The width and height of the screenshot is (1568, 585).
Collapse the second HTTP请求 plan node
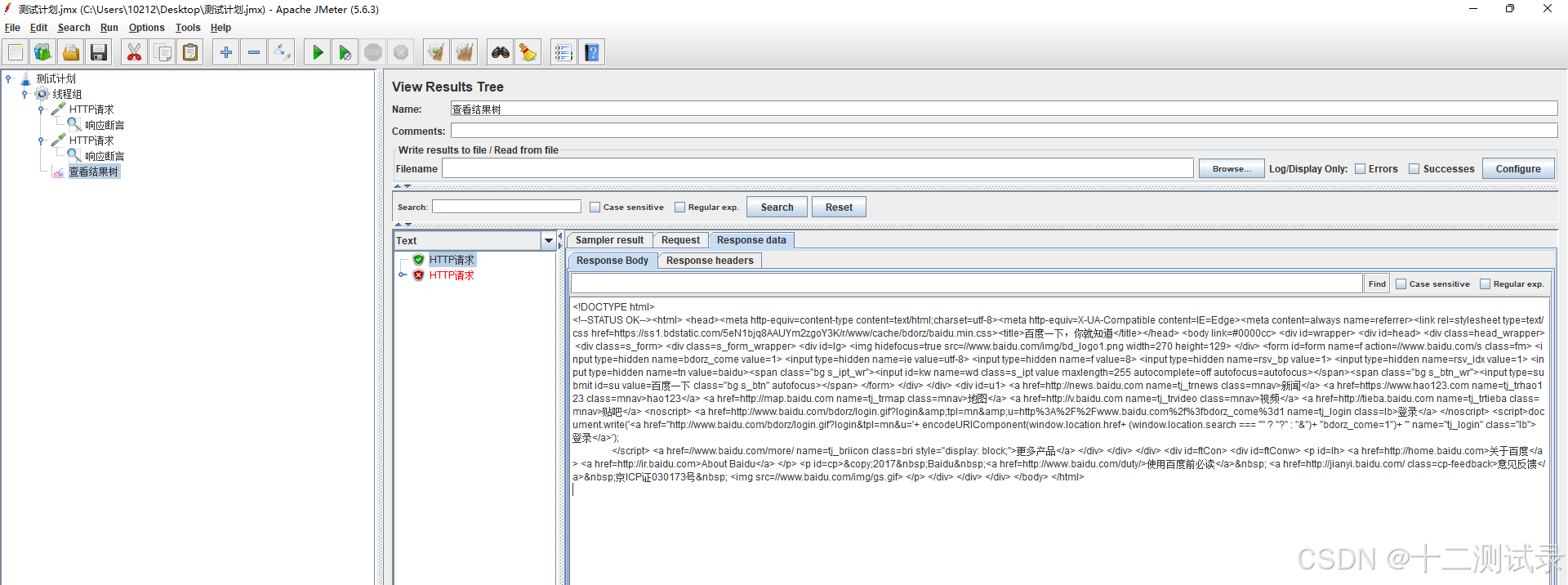pos(41,141)
